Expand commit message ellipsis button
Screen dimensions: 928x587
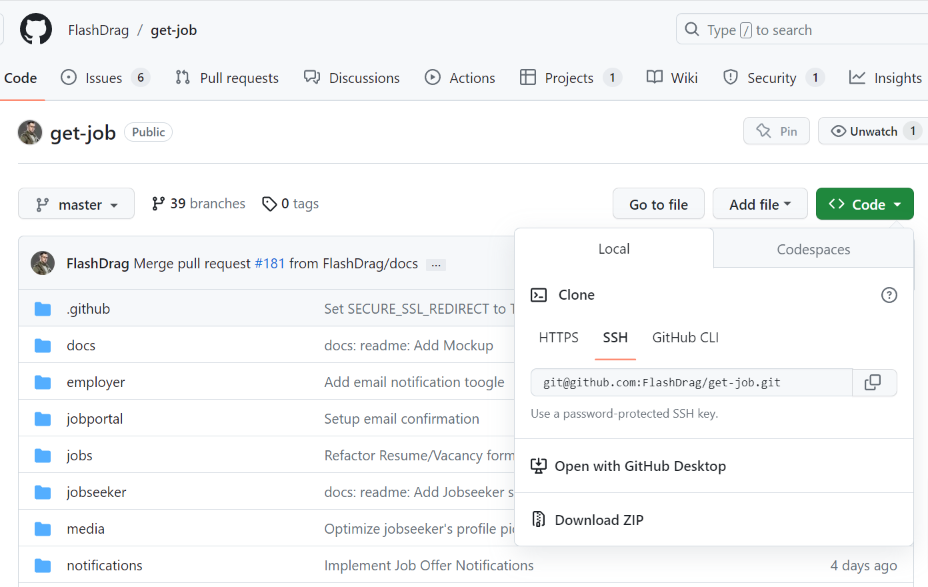[436, 265]
